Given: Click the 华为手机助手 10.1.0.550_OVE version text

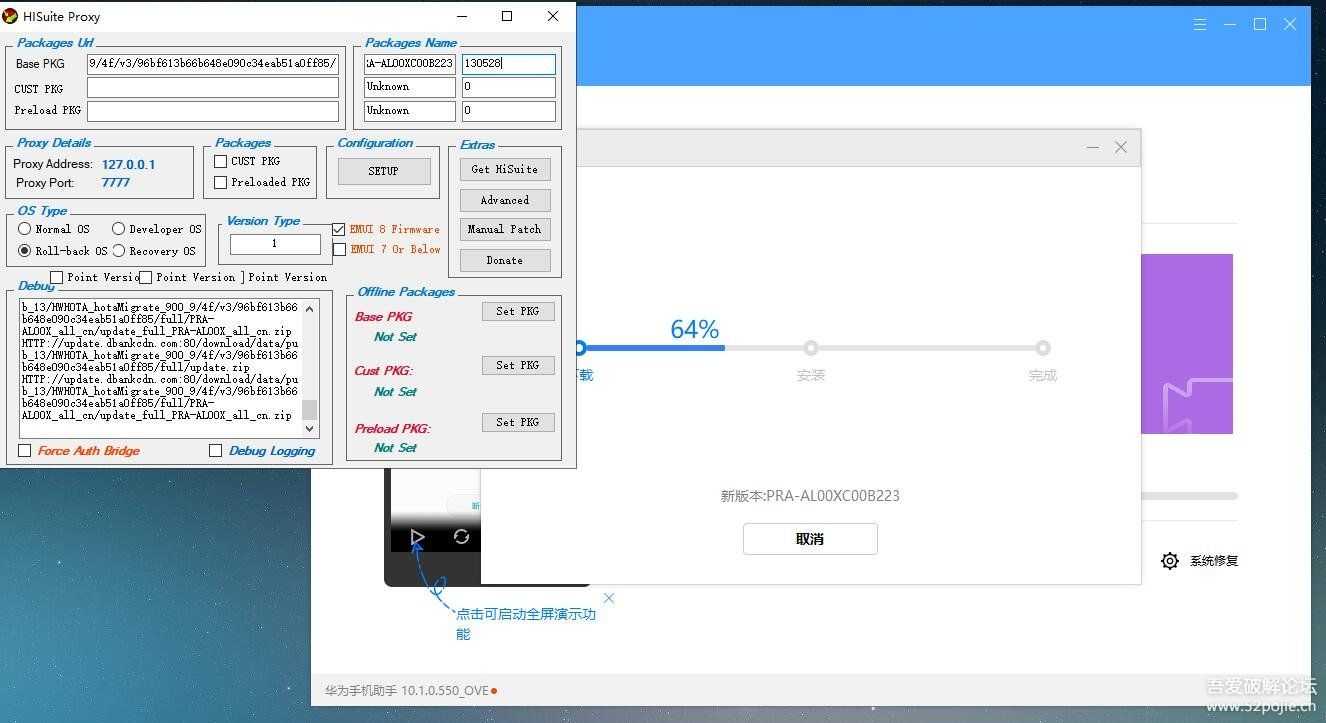Looking at the screenshot, I should 407,690.
